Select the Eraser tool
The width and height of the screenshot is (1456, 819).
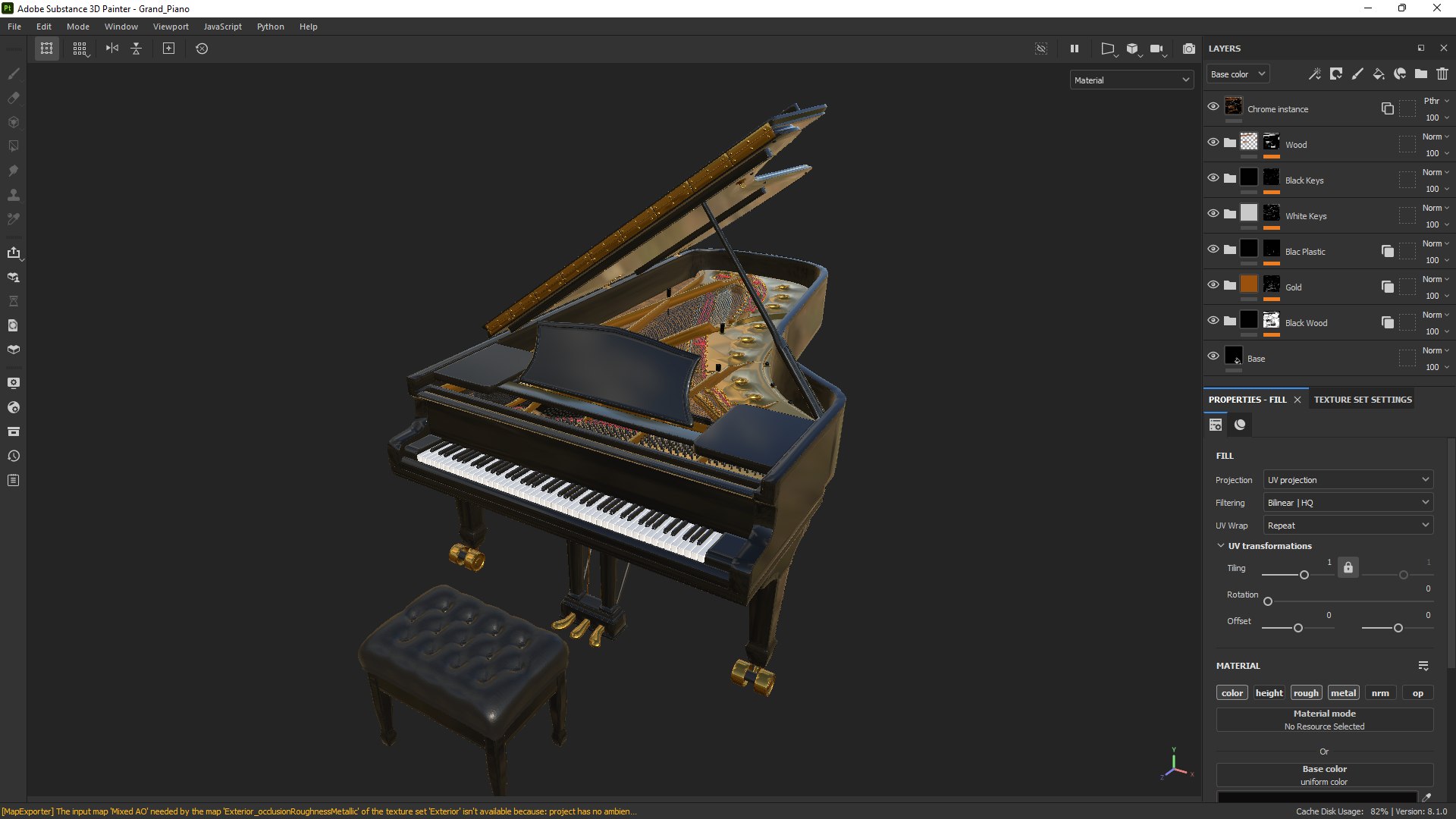click(x=13, y=98)
